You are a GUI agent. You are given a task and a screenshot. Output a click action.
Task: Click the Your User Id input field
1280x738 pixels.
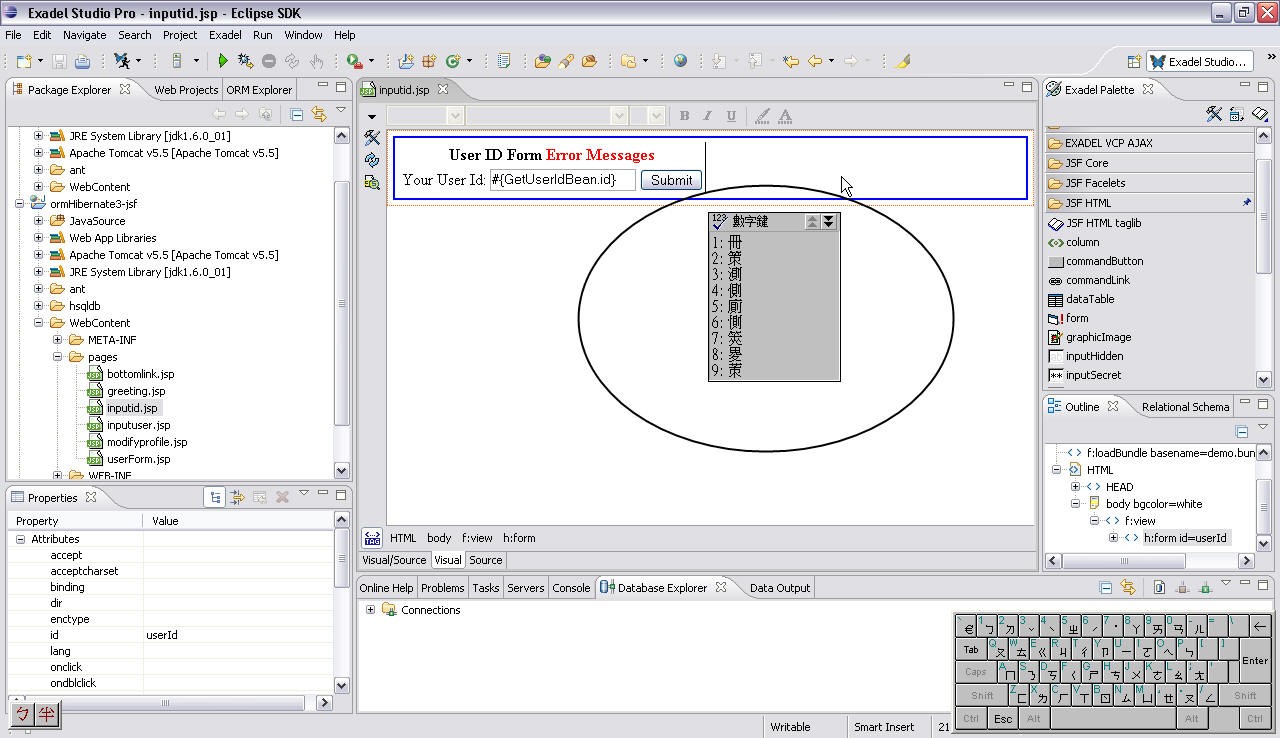562,180
